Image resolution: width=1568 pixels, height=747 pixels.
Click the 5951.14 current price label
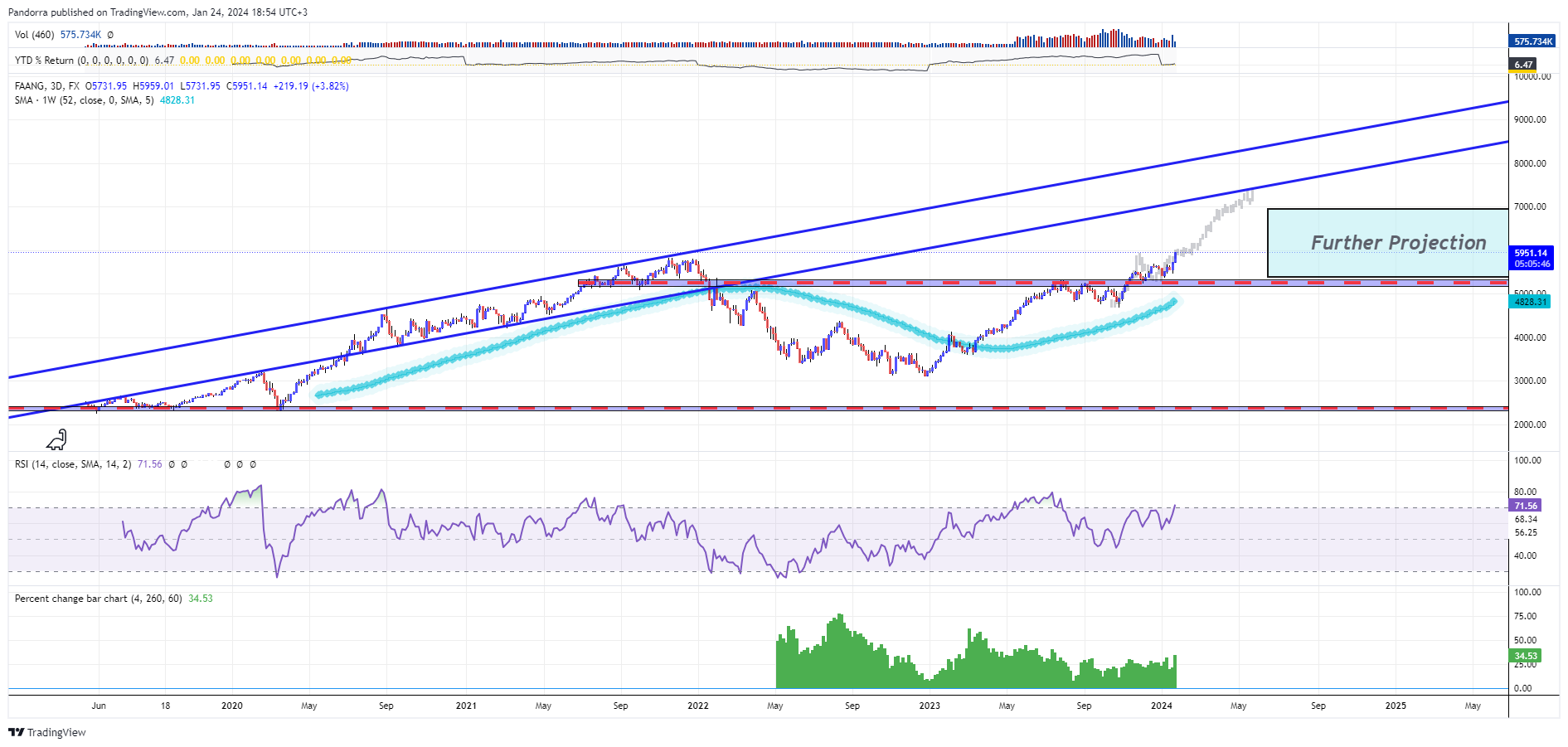click(x=1531, y=253)
